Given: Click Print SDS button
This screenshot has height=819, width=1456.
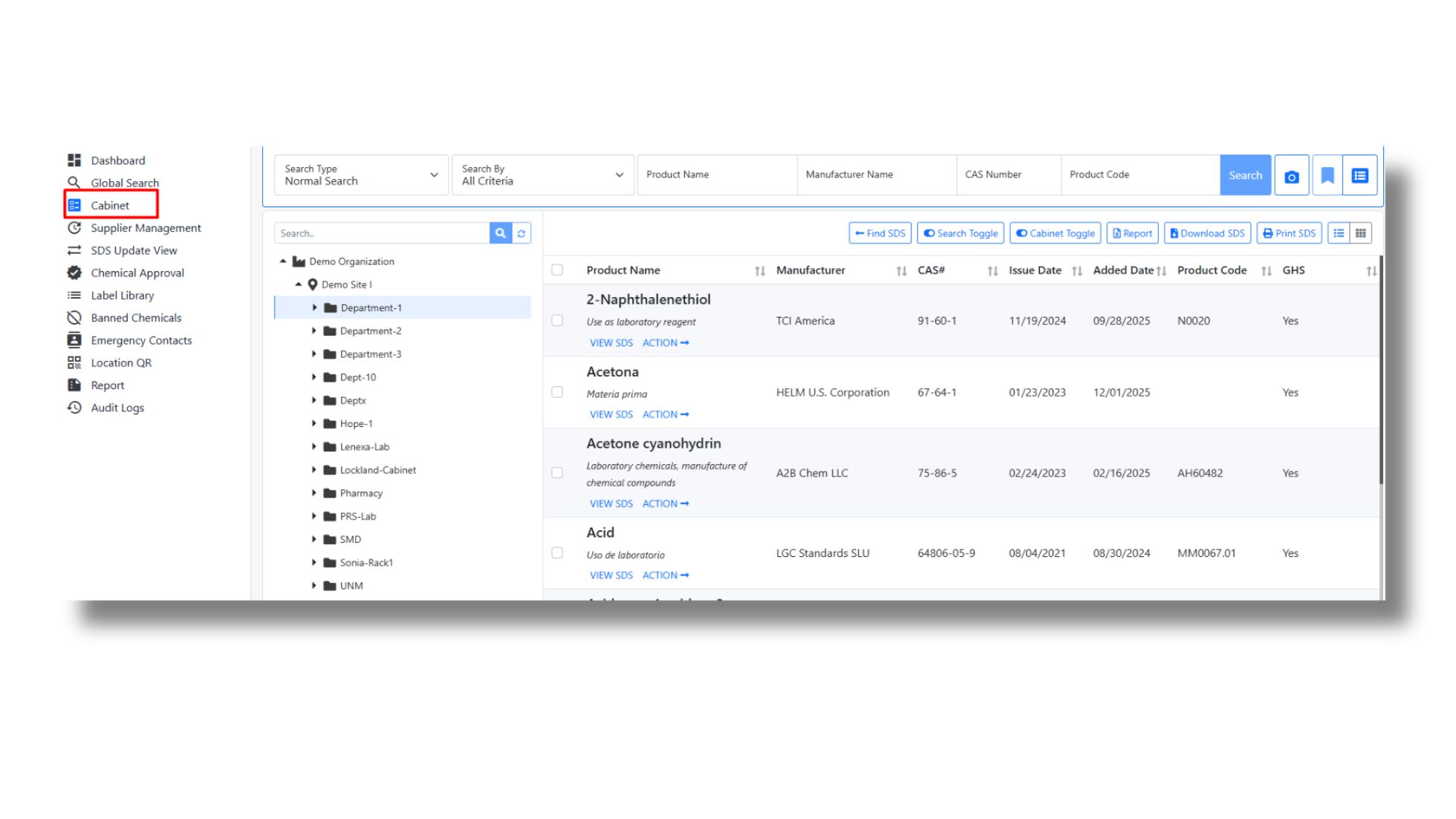Looking at the screenshot, I should [1290, 233].
